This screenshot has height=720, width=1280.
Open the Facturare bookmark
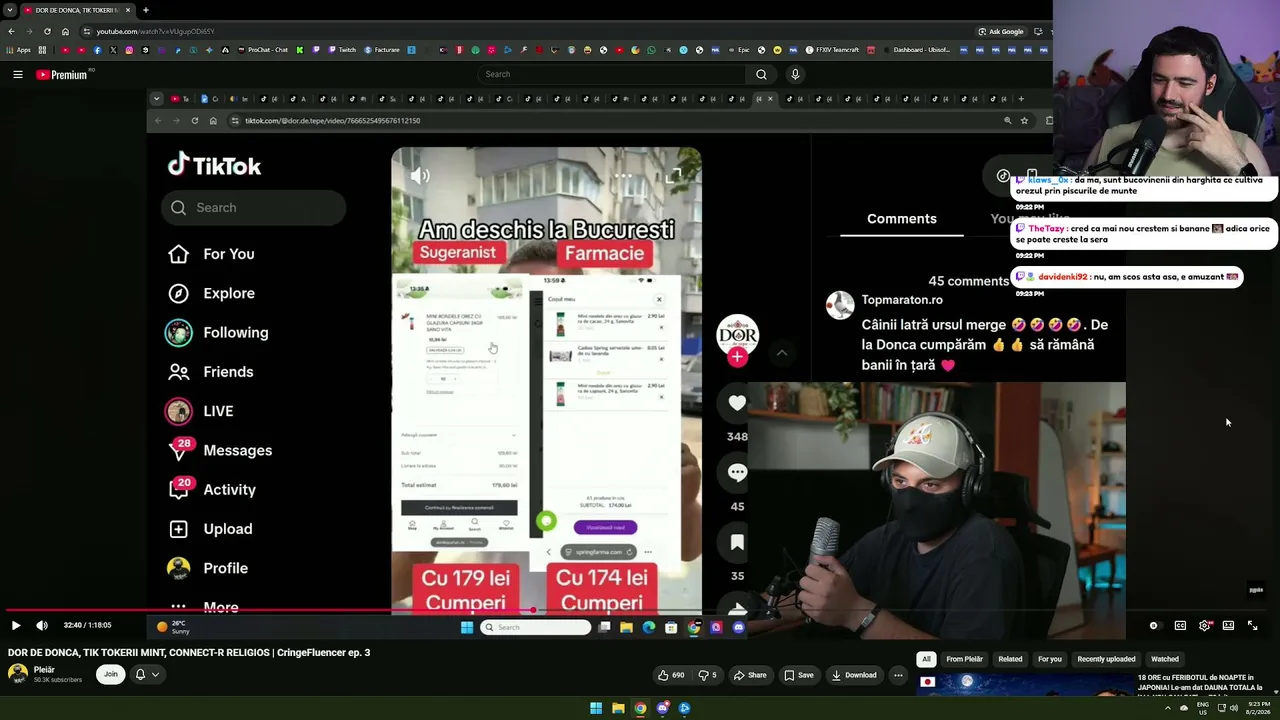pos(382,50)
